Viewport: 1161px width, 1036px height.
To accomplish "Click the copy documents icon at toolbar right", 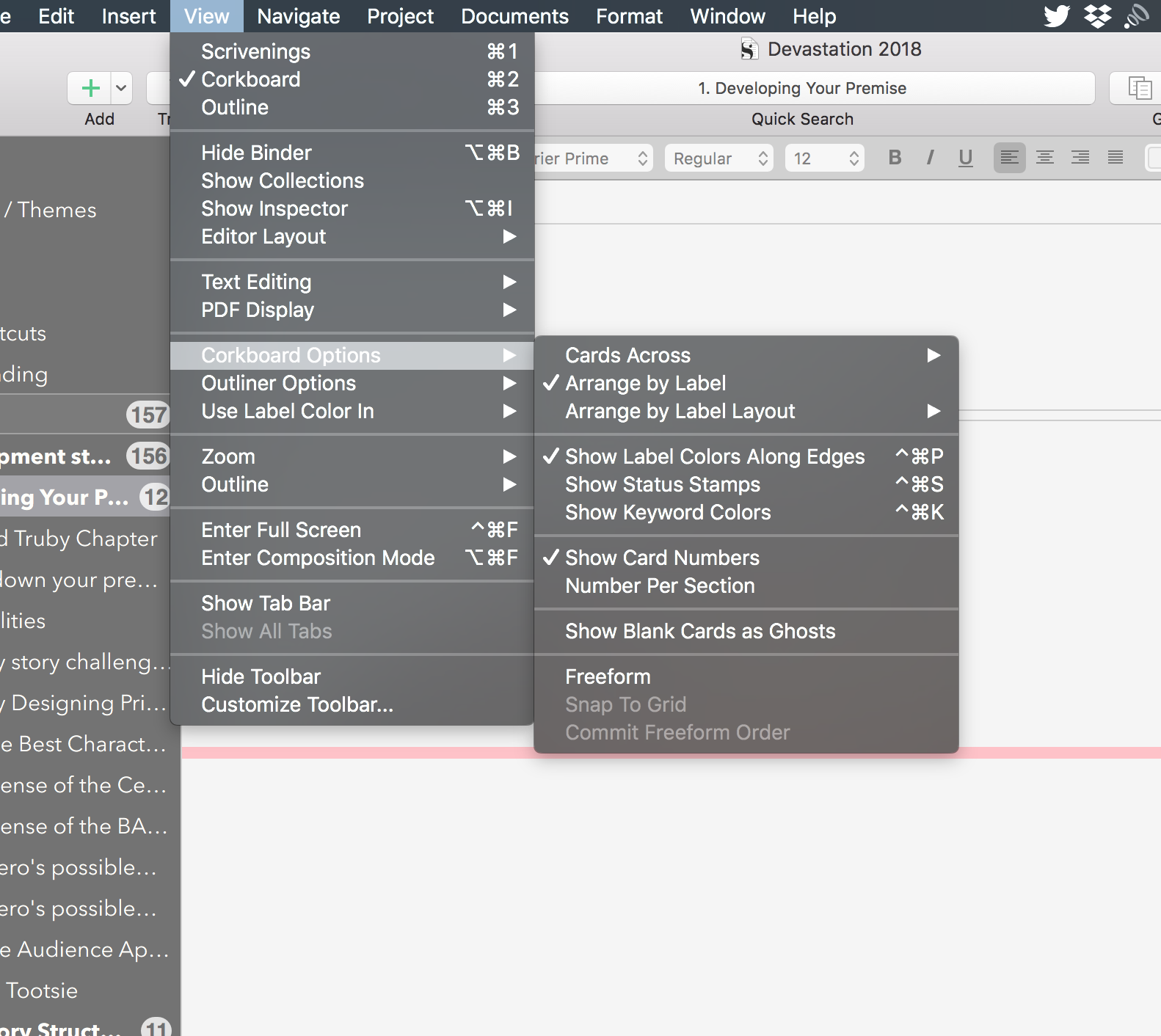I will (1139, 89).
